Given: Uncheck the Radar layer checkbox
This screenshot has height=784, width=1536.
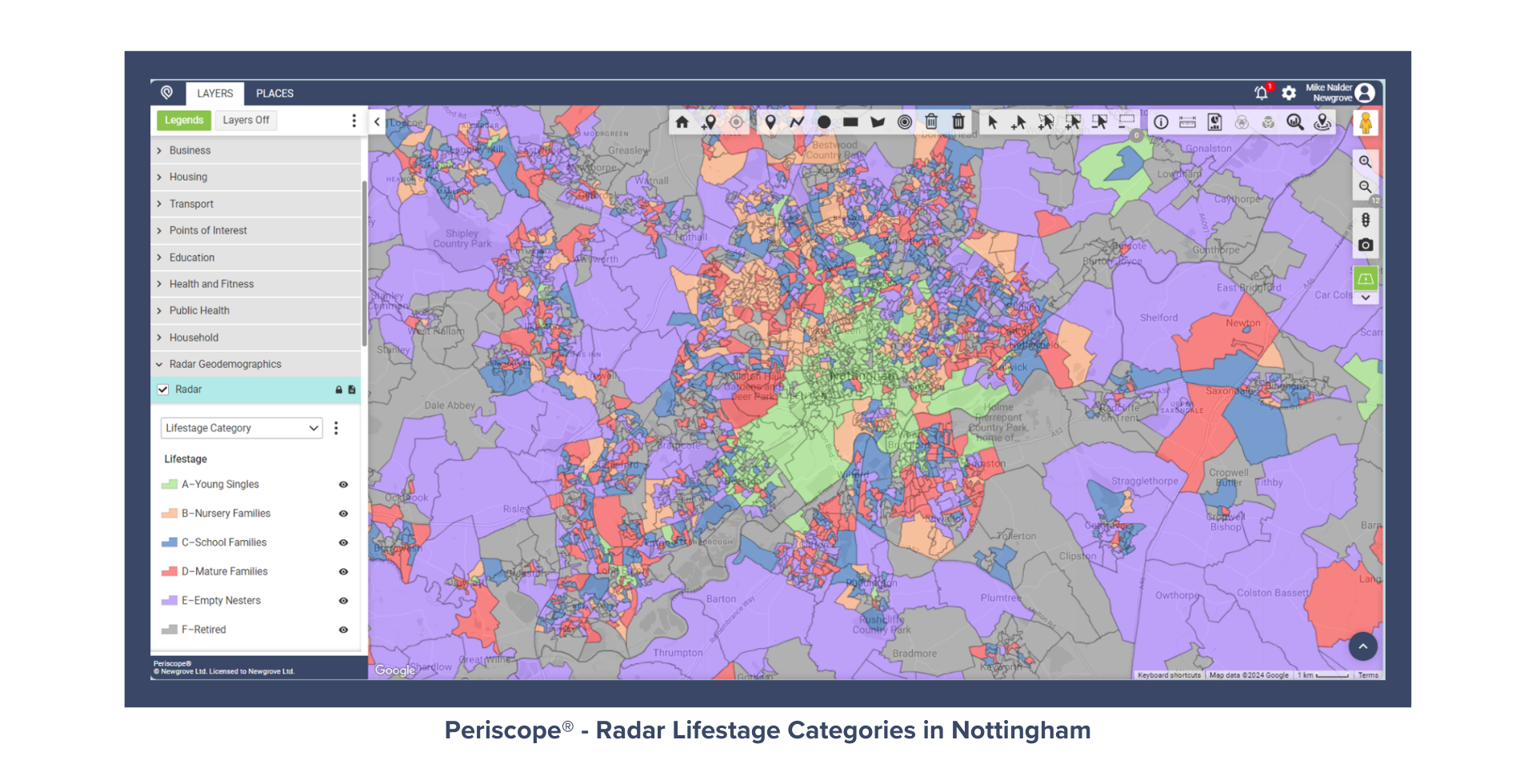Looking at the screenshot, I should (x=163, y=390).
